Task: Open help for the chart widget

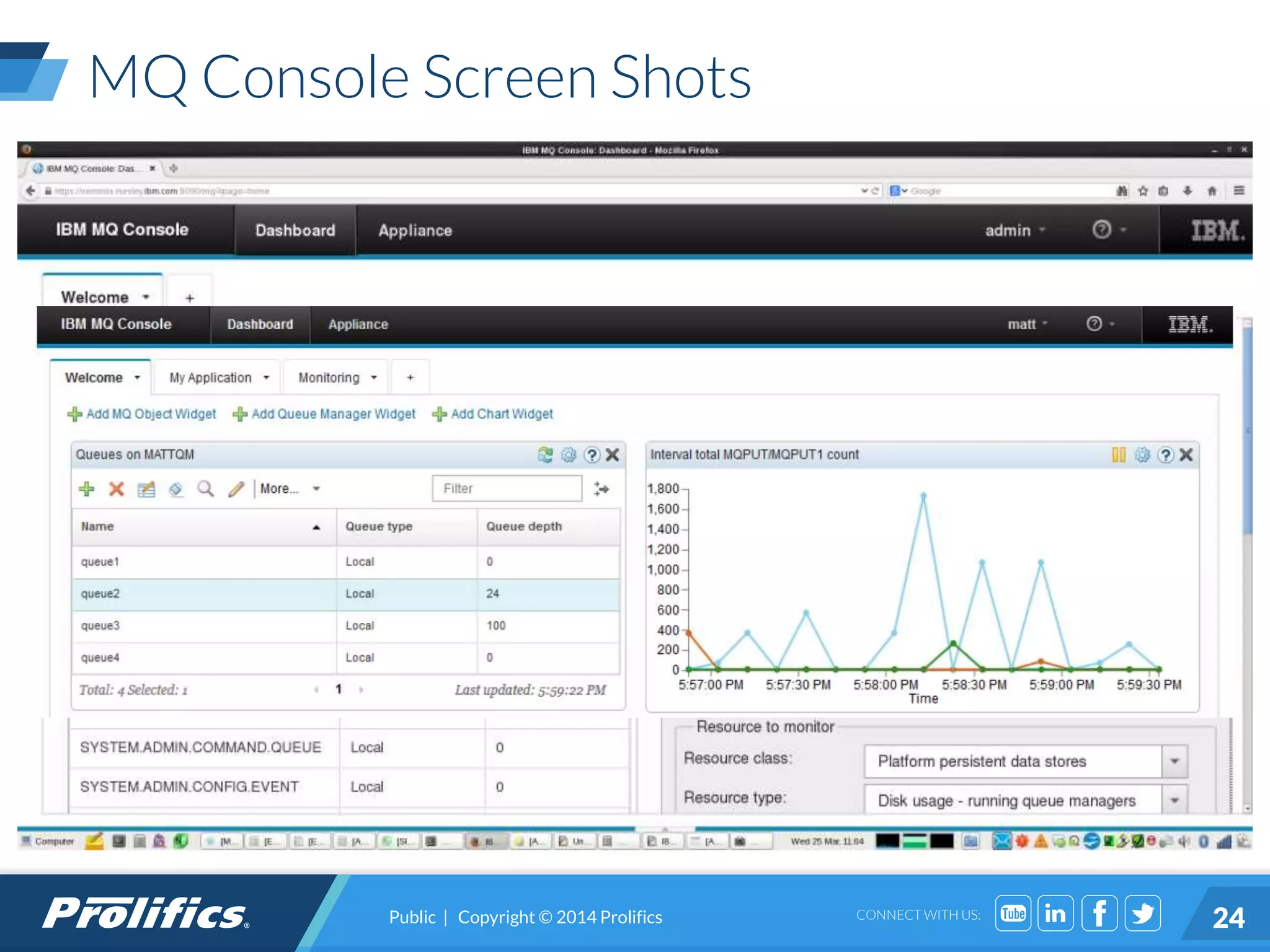Action: click(x=1166, y=455)
